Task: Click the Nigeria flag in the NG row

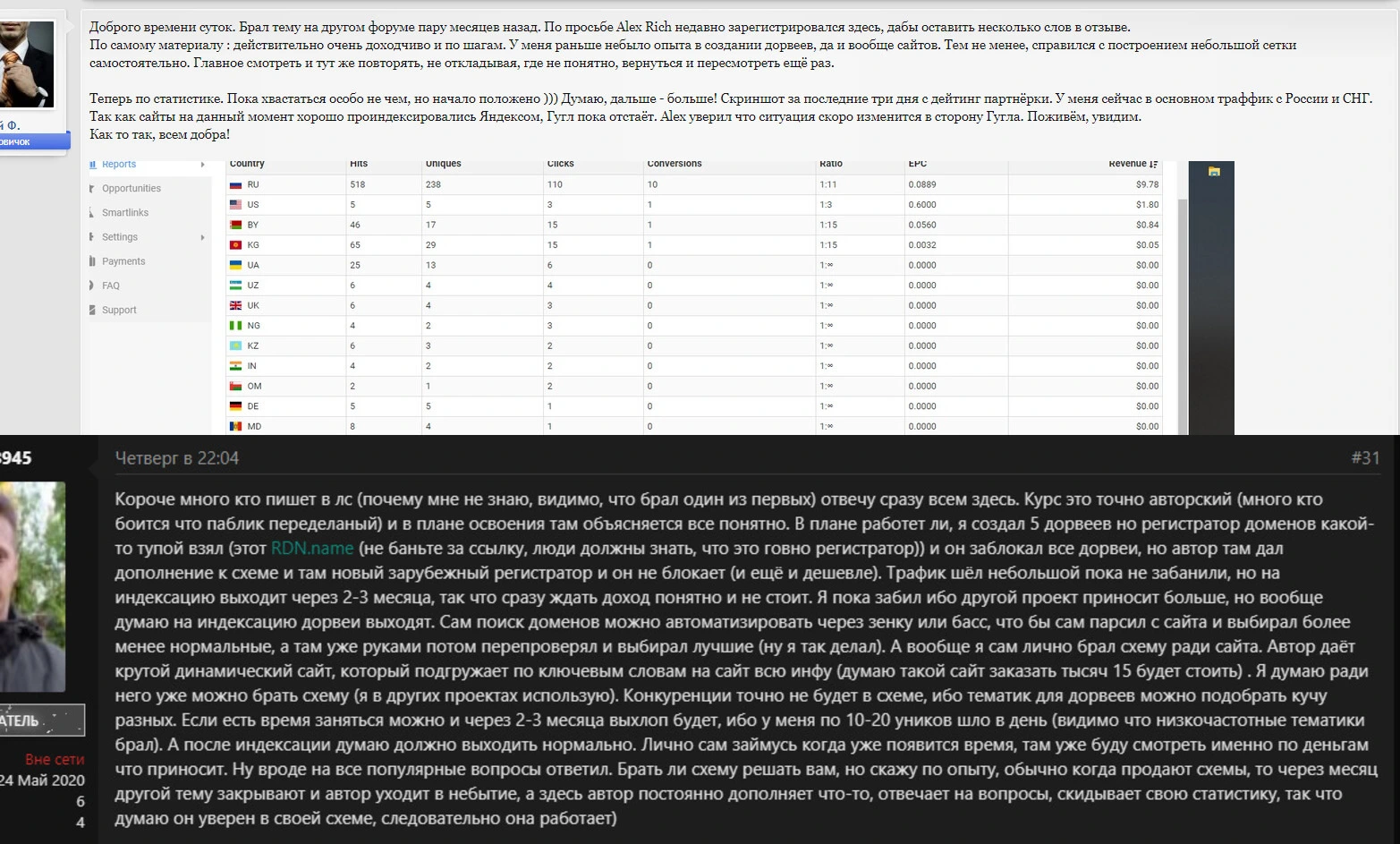Action: tap(235, 326)
